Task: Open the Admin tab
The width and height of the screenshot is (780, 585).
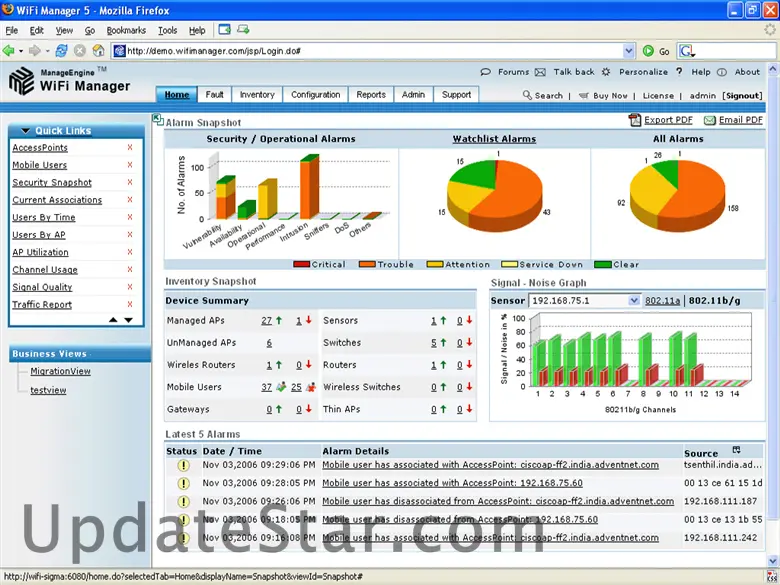Action: pos(413,95)
